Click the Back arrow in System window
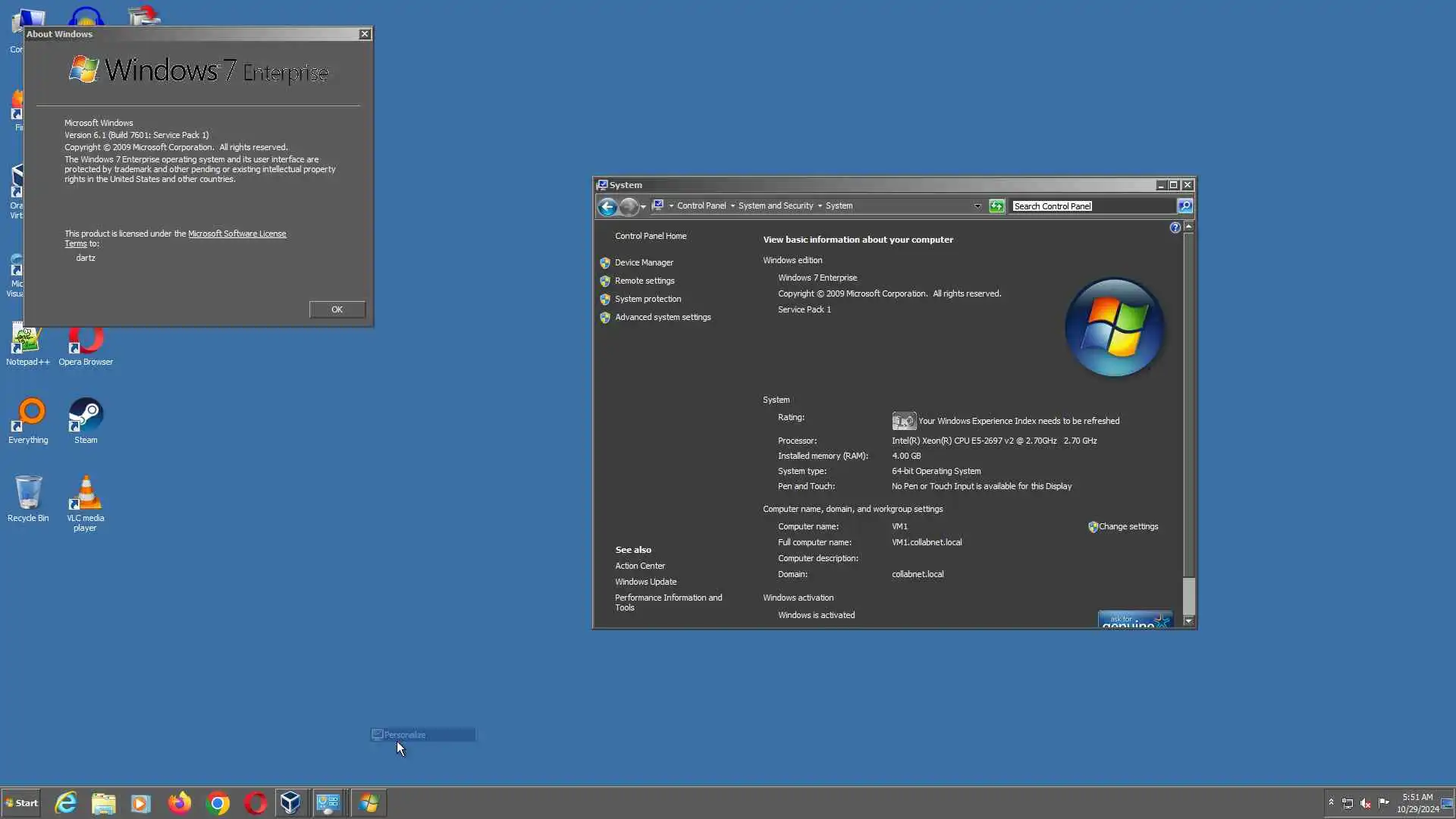The height and width of the screenshot is (819, 1456). click(x=607, y=206)
